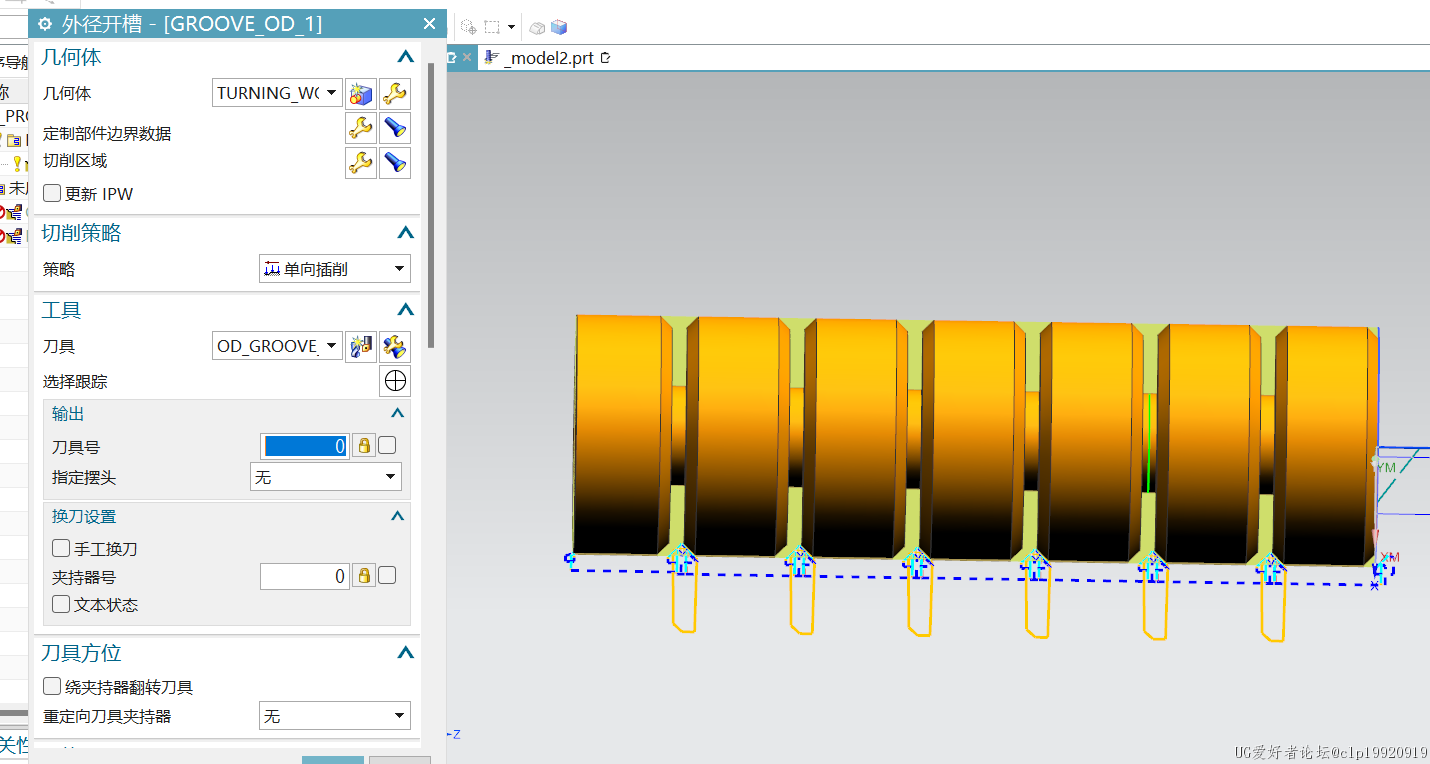Close the tab left of _model2.prt
The image size is (1430, 764).
coord(466,58)
